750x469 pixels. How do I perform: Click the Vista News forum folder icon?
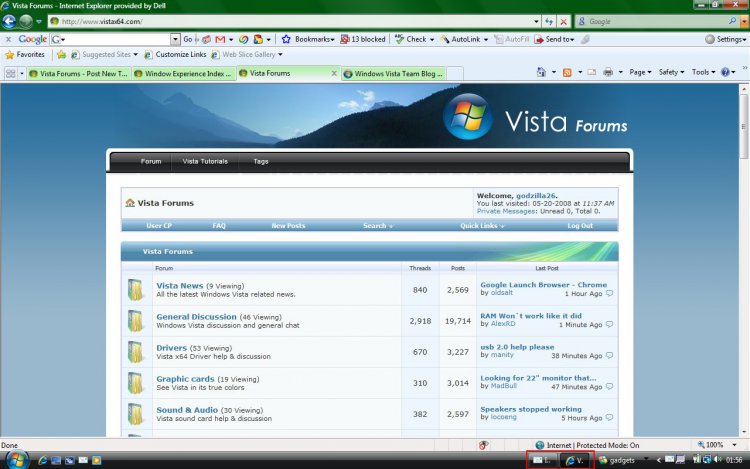coord(135,290)
